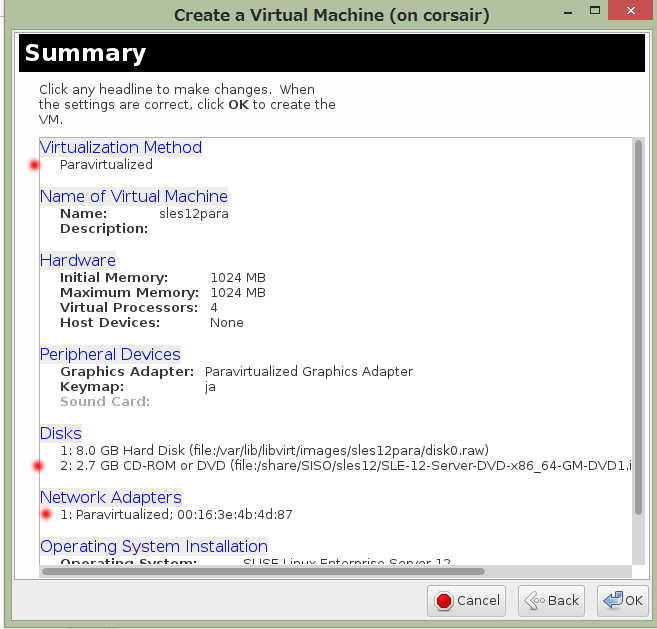This screenshot has height=629, width=657.
Task: Click the horizontal scrollbar of the summary list
Action: [264, 572]
